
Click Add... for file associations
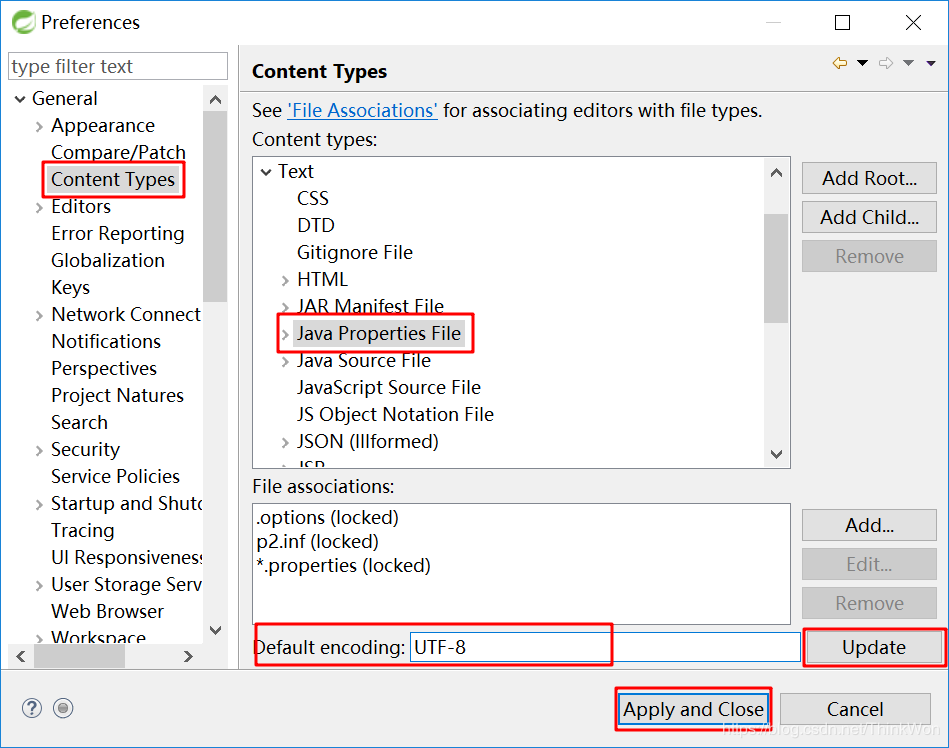click(869, 525)
